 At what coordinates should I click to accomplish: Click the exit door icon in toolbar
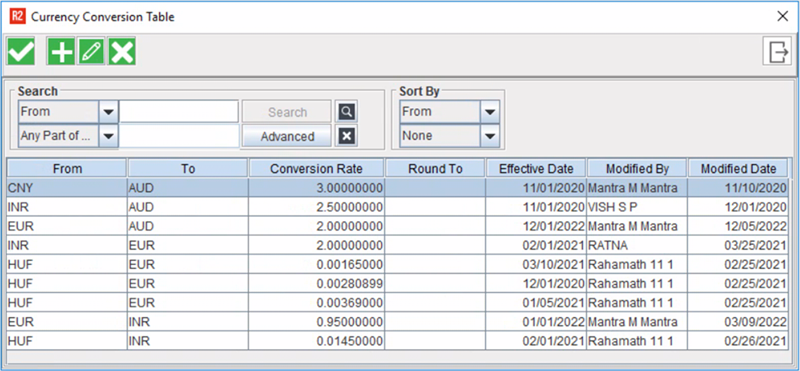(x=777, y=52)
